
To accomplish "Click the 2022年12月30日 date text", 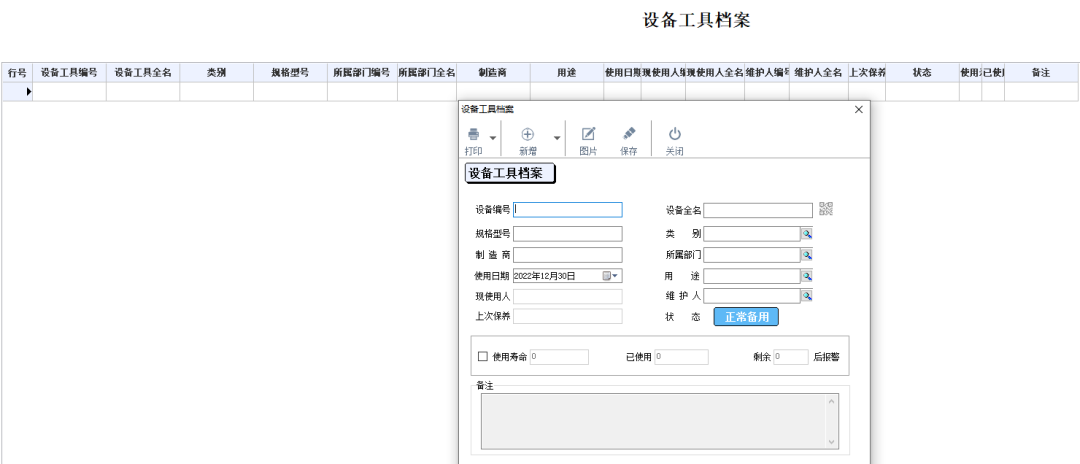I will (544, 276).
